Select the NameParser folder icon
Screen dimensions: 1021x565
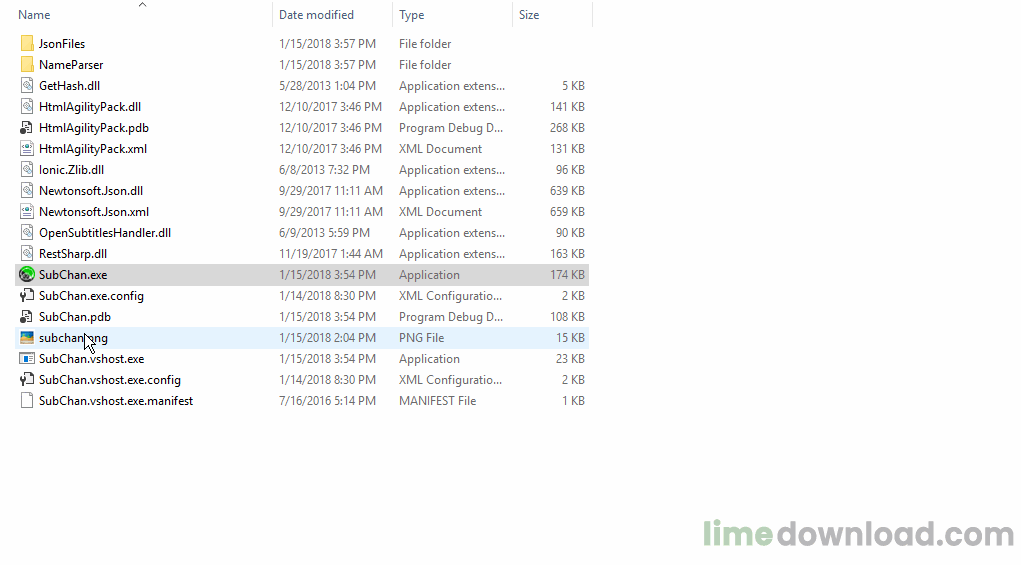[x=27, y=64]
